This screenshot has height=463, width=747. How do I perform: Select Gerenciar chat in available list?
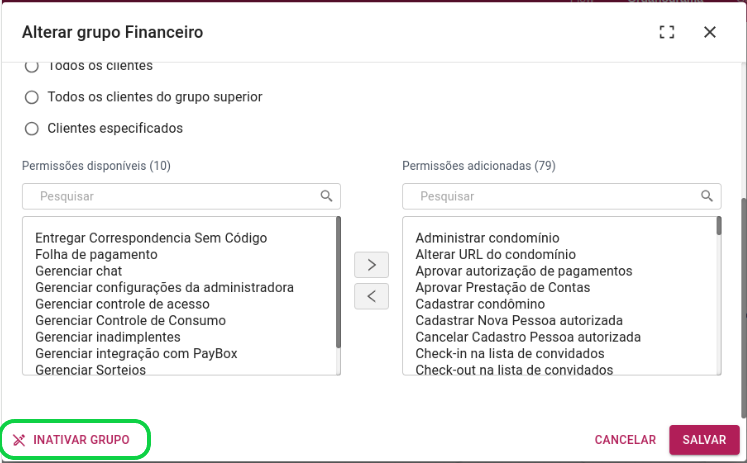(x=79, y=271)
